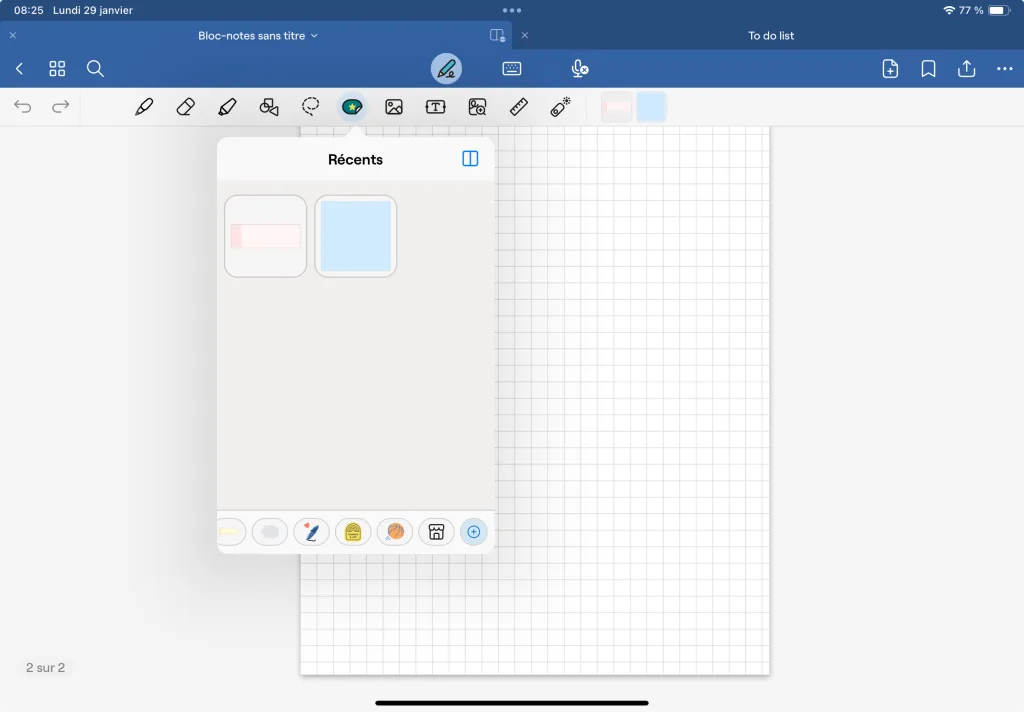
Task: Select the Pen tool
Action: [x=144, y=106]
